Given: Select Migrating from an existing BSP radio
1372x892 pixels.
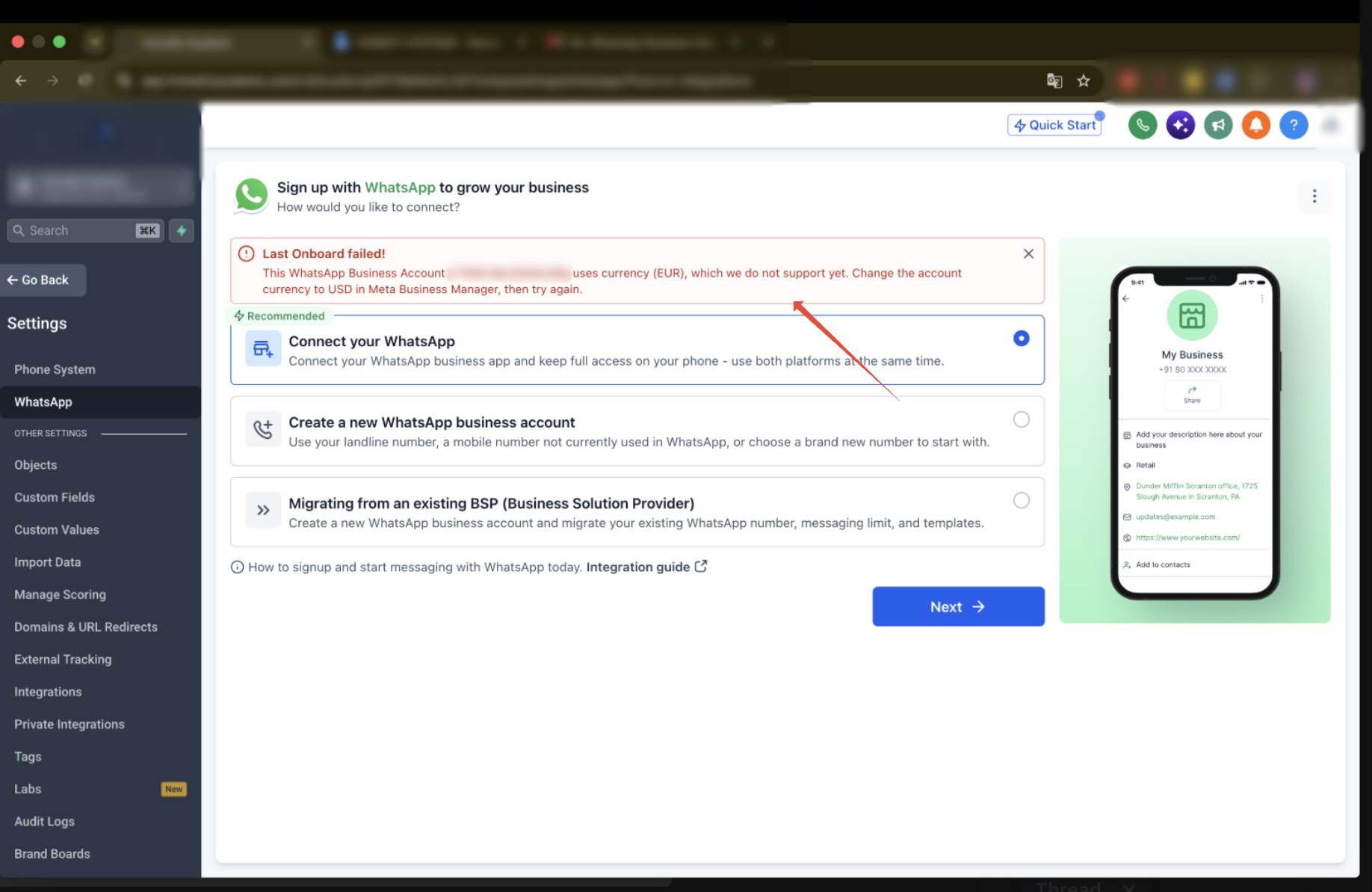Looking at the screenshot, I should pos(1021,501).
